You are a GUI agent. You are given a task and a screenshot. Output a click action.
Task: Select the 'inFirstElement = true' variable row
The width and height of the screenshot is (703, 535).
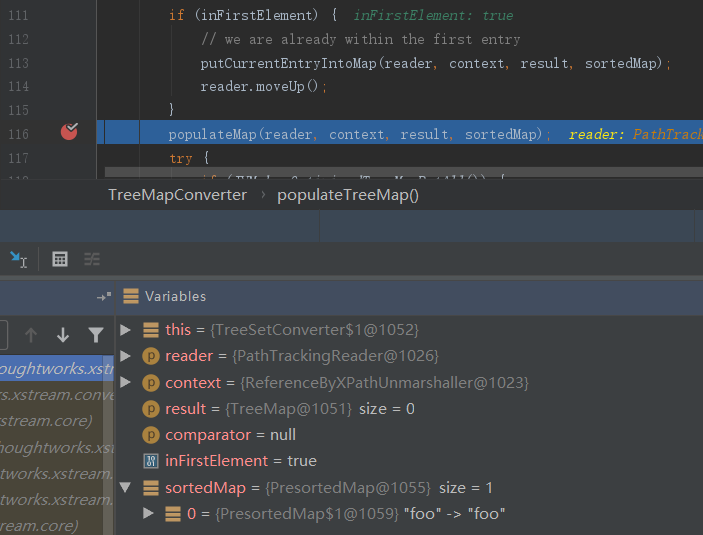click(240, 461)
